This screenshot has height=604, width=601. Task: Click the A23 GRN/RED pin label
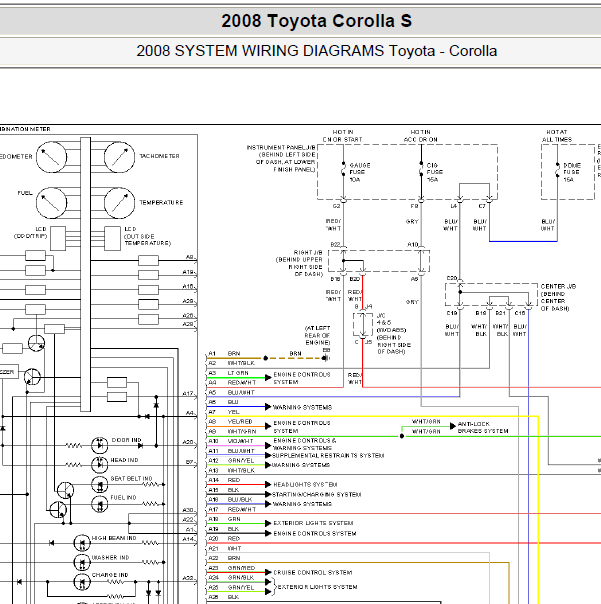(232, 568)
